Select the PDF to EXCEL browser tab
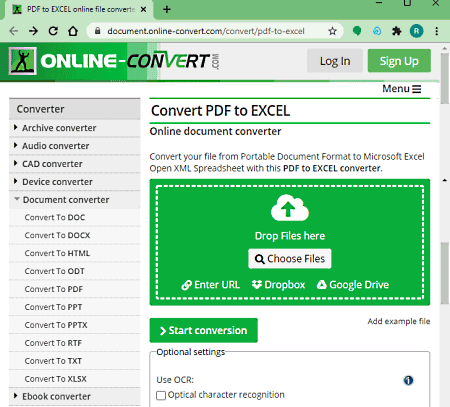Viewport: 450px width, 407px height. click(x=79, y=9)
